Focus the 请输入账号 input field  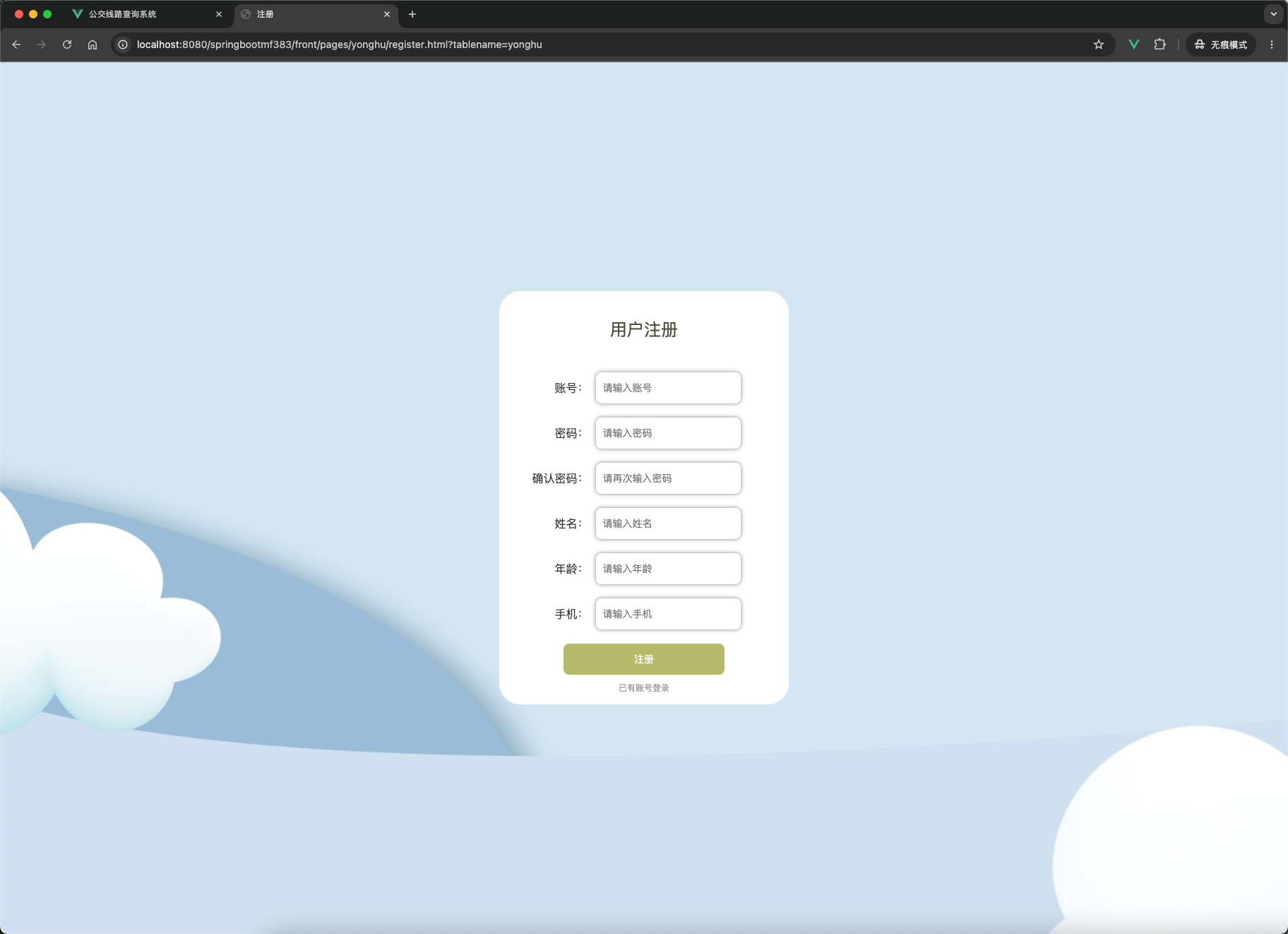[x=668, y=388]
